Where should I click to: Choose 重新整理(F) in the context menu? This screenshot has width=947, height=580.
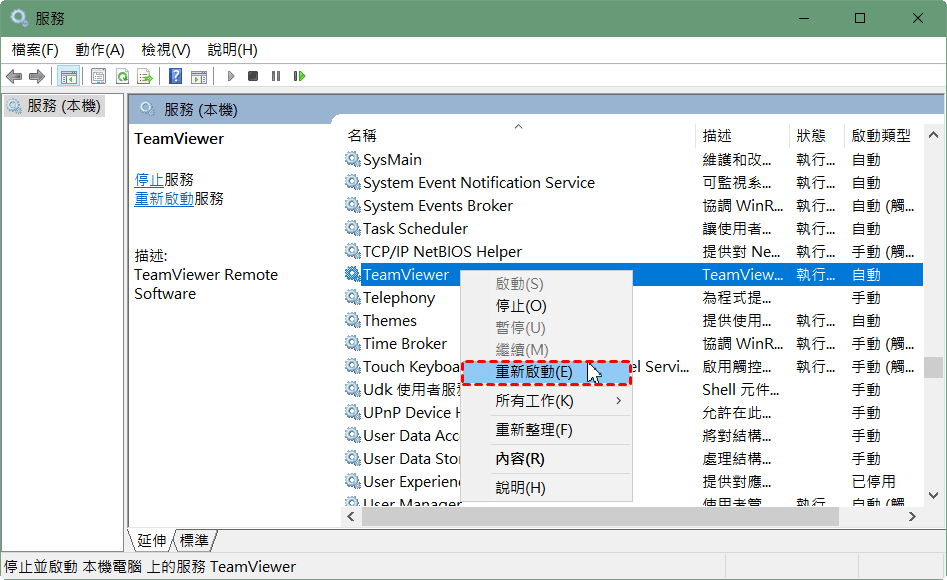pos(547,430)
